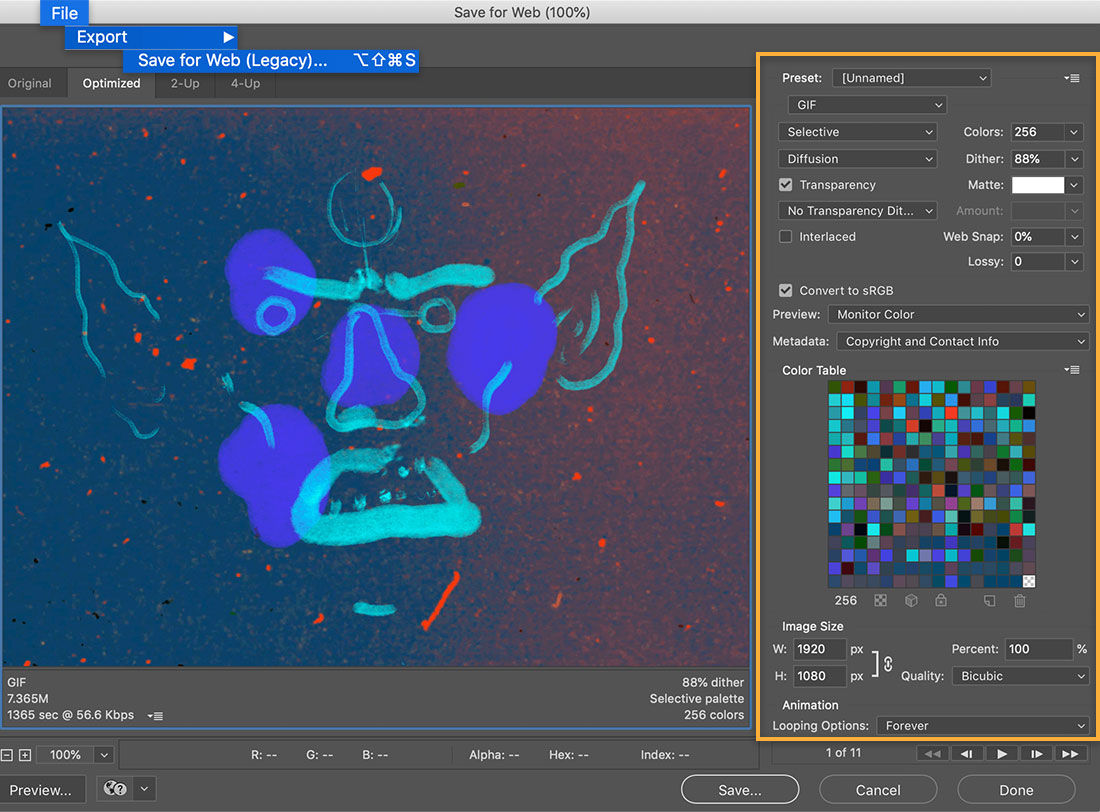Toggle Convert to sRGB checkbox
Image resolution: width=1100 pixels, height=812 pixels.
coord(786,291)
